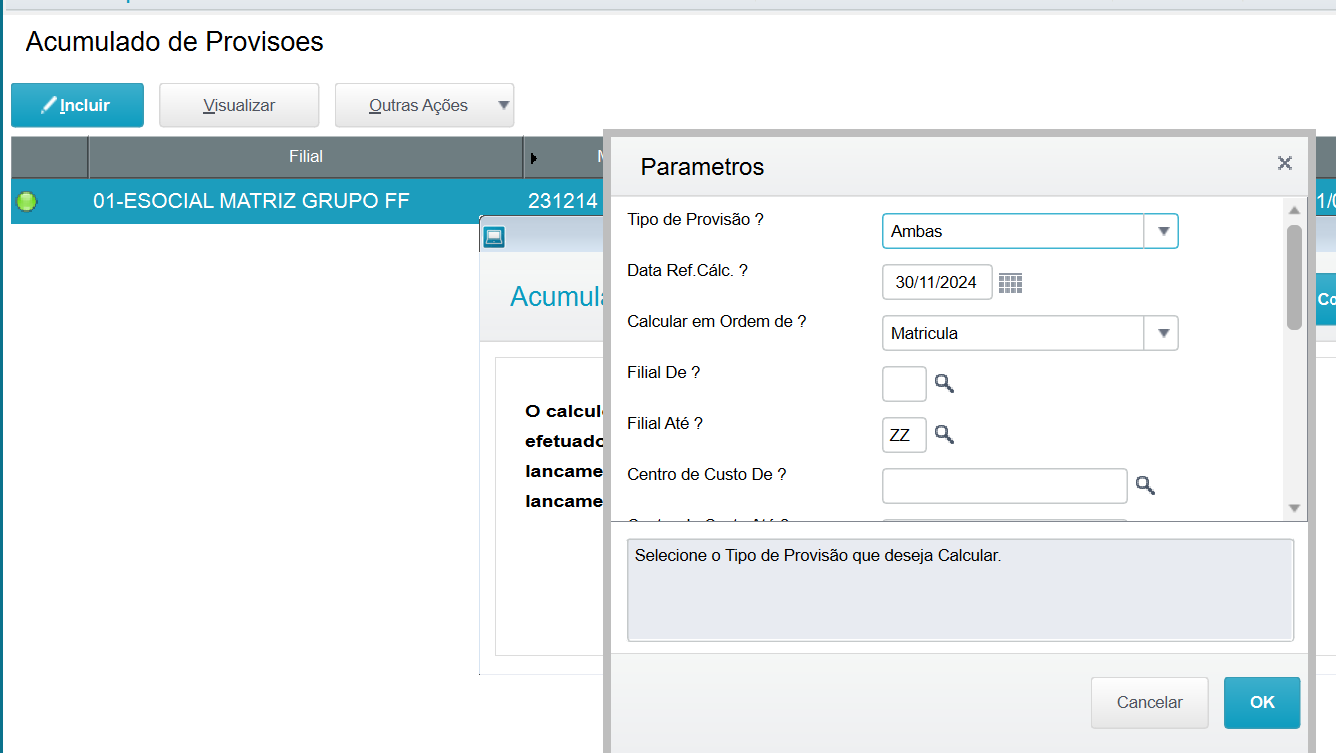Focus the Data Ref.Cálc. date field
Image resolution: width=1336 pixels, height=753 pixels.
pos(936,283)
